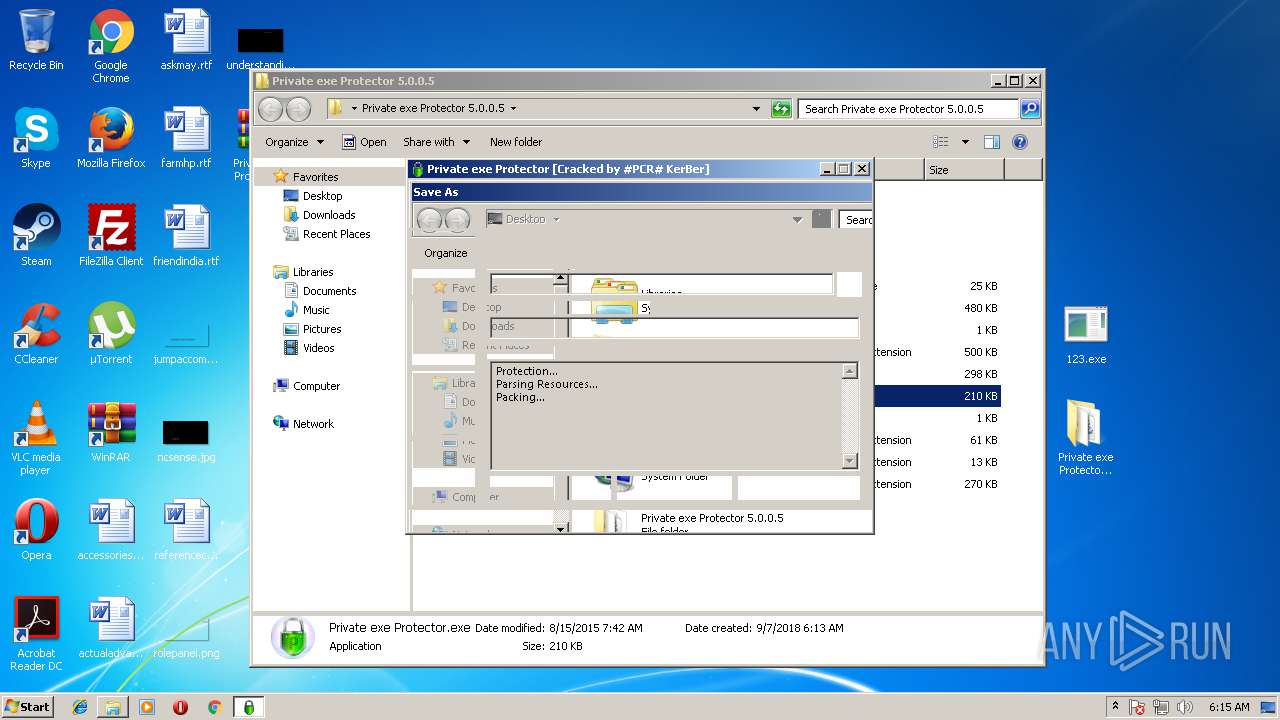Open the Skype desktop shortcut
The height and width of the screenshot is (720, 1280).
(36, 139)
